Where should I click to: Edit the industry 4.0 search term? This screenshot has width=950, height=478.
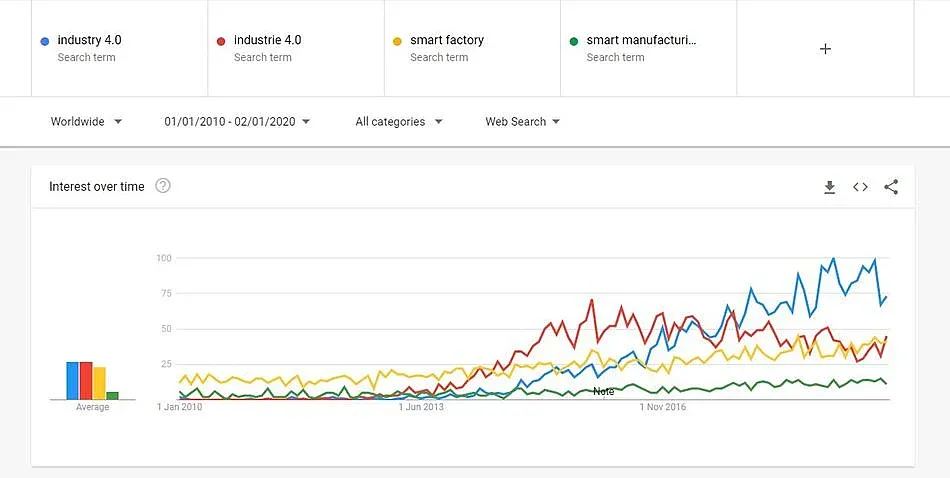coord(89,40)
